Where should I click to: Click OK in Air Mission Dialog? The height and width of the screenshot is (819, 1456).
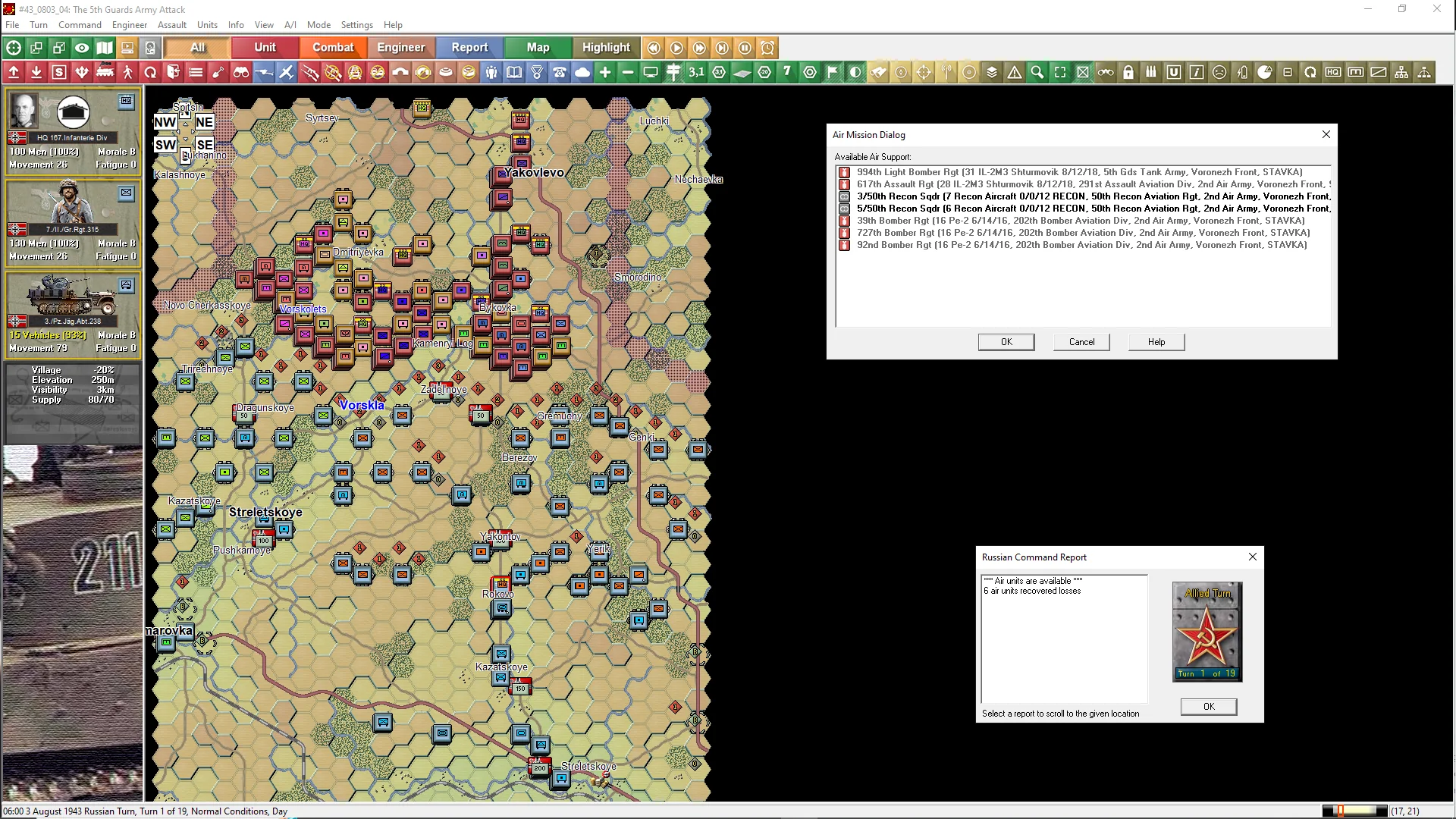(1006, 342)
